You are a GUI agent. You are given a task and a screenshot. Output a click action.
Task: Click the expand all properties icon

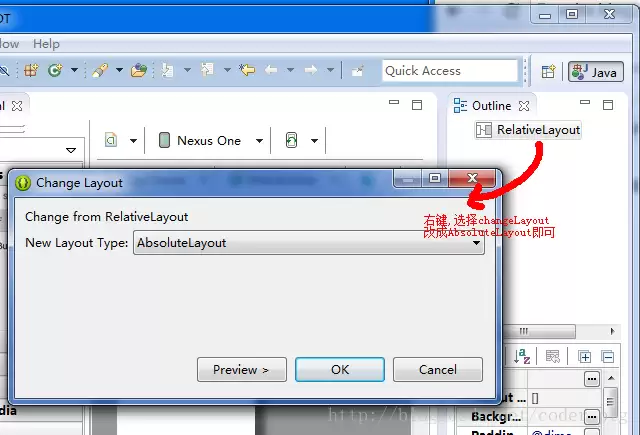[x=584, y=357]
